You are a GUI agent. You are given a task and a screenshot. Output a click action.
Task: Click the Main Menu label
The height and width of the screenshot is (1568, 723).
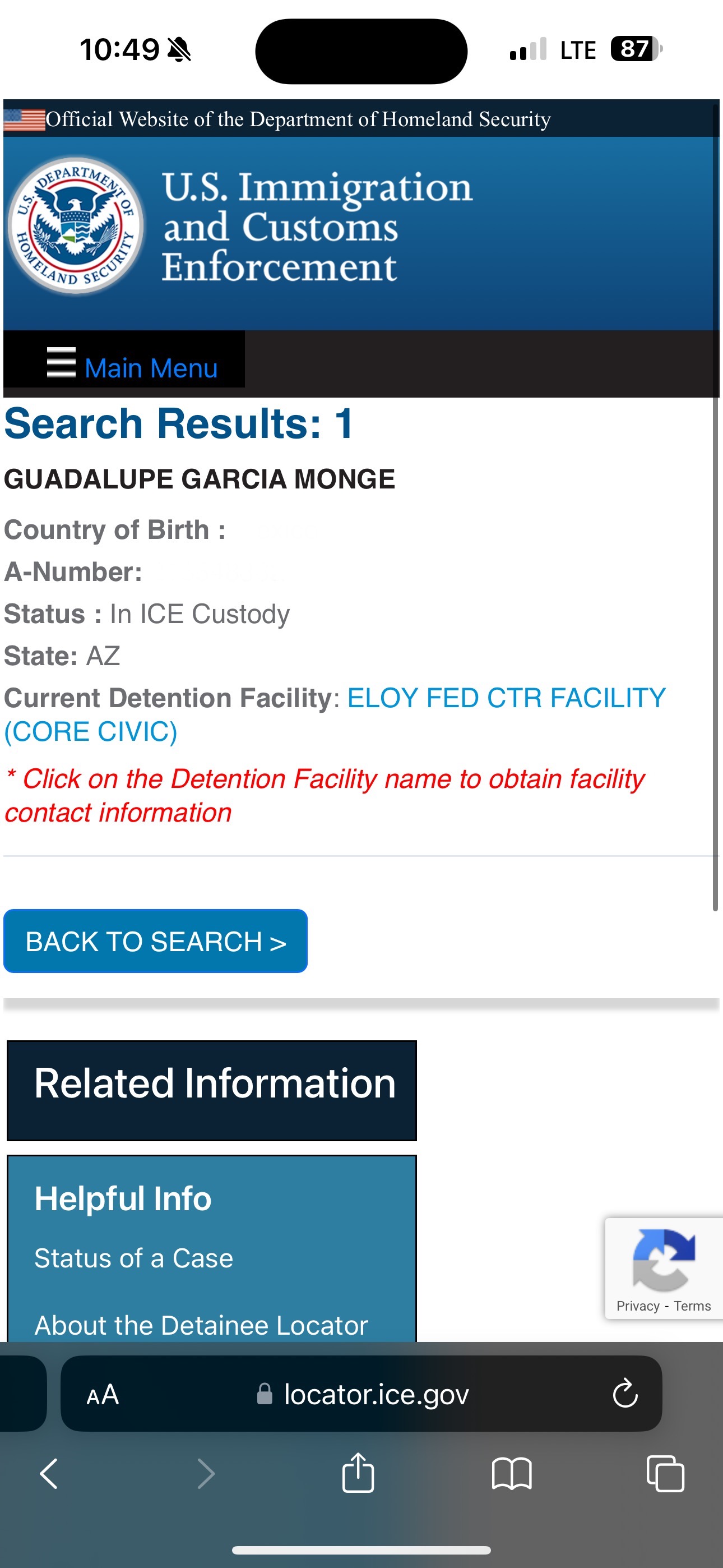pos(151,368)
